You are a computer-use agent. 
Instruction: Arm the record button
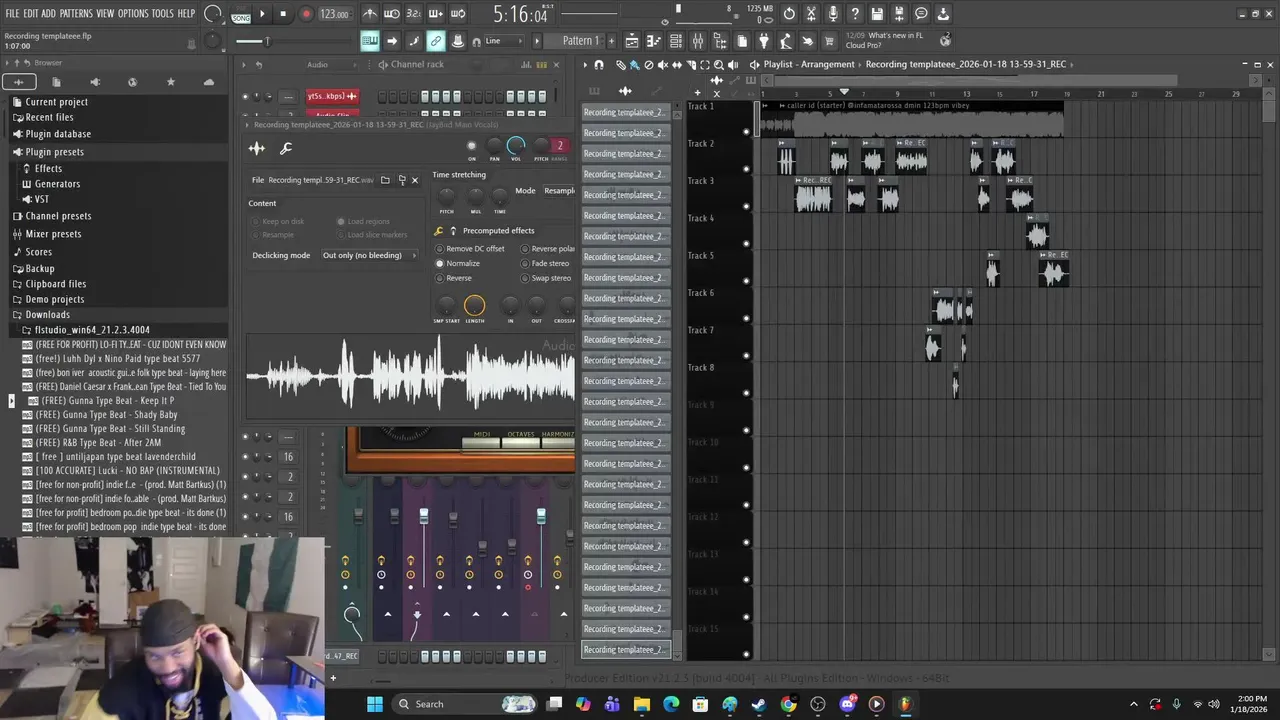coord(306,14)
